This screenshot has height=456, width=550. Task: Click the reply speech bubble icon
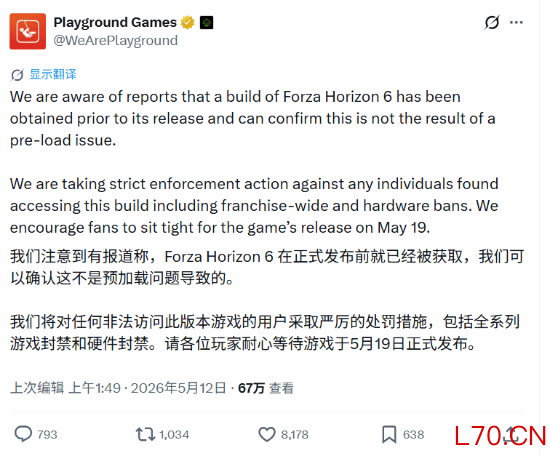coord(23,434)
